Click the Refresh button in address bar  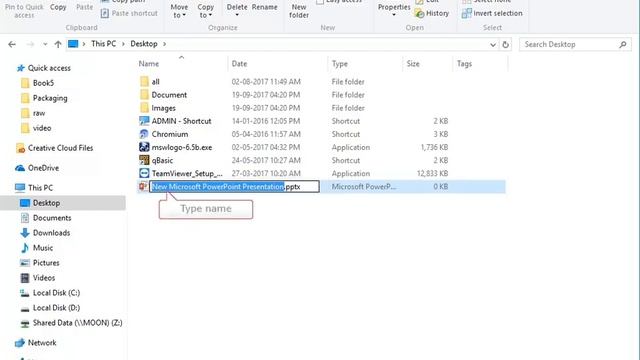[505, 44]
